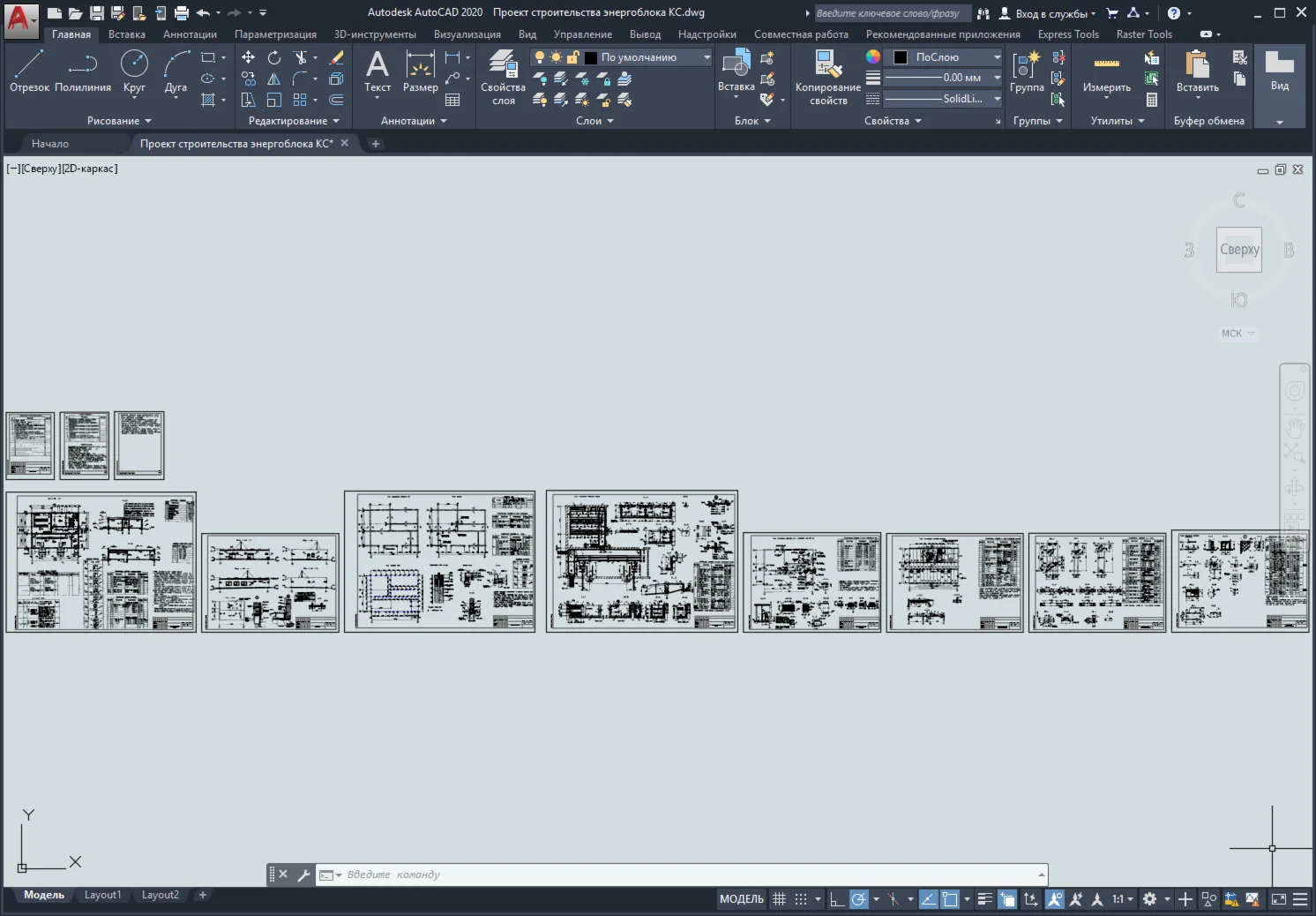The width and height of the screenshot is (1316, 916).
Task: Click the Rotate tool icon
Action: [x=274, y=57]
